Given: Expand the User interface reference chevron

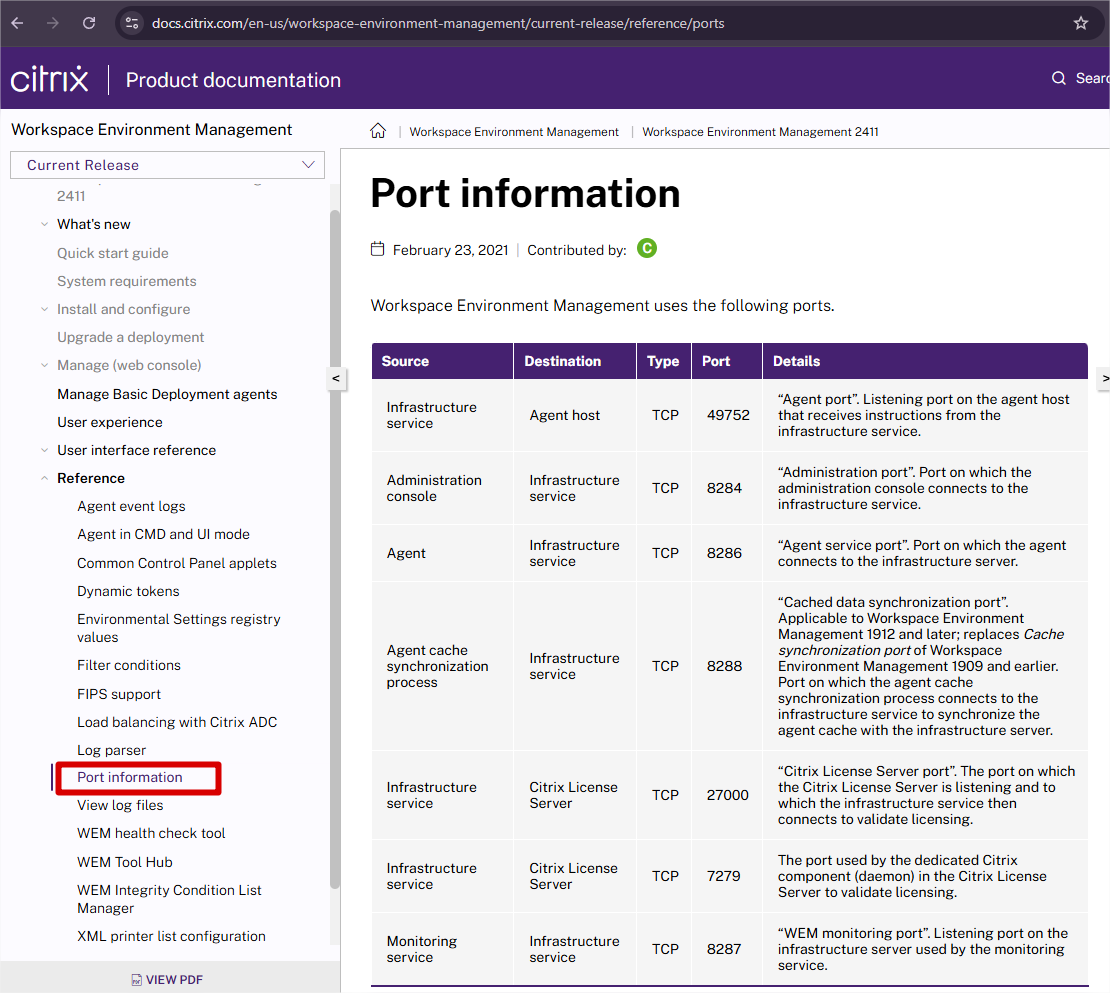Looking at the screenshot, I should tap(44, 450).
